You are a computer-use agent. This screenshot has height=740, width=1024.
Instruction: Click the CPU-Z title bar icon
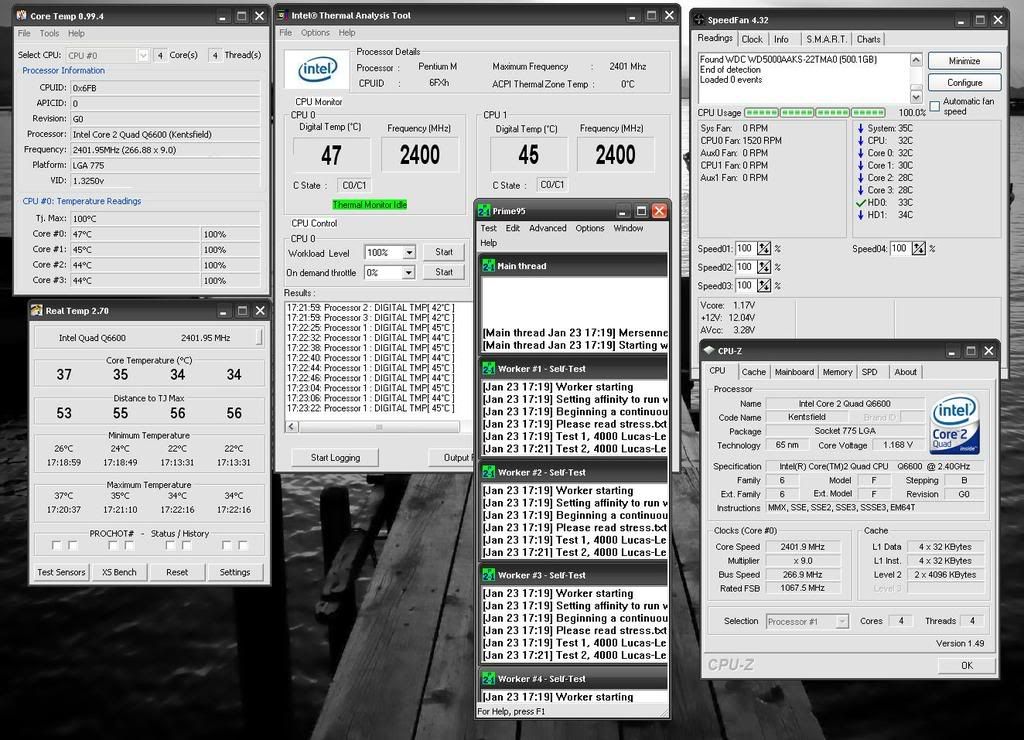709,350
